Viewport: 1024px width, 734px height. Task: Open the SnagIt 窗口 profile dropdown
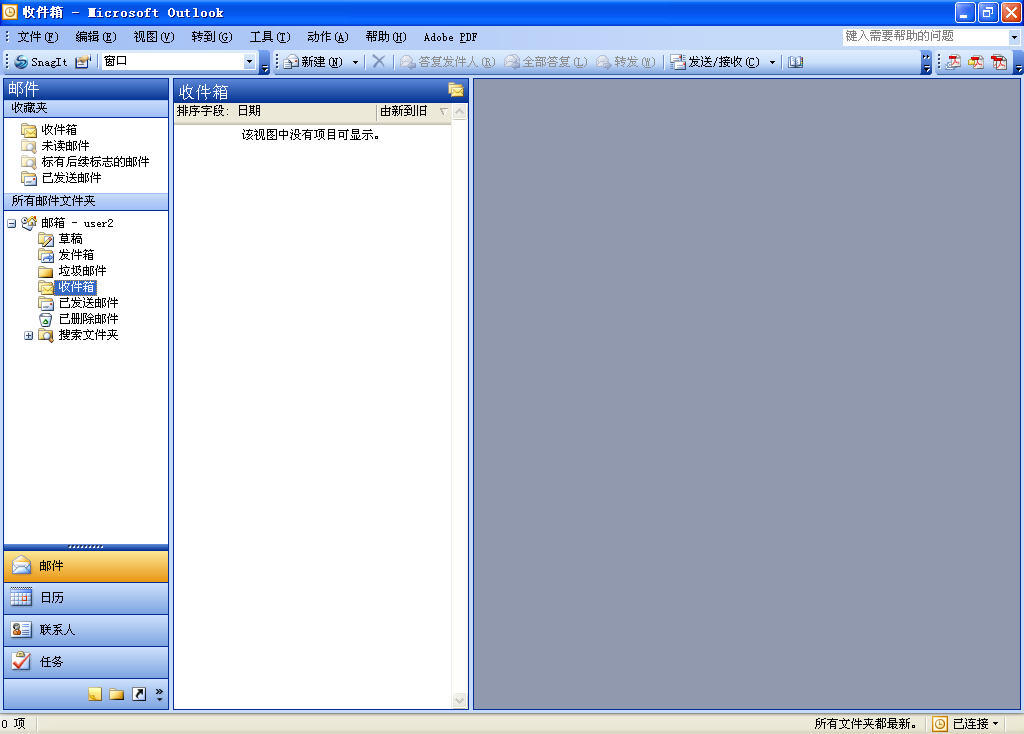(249, 62)
